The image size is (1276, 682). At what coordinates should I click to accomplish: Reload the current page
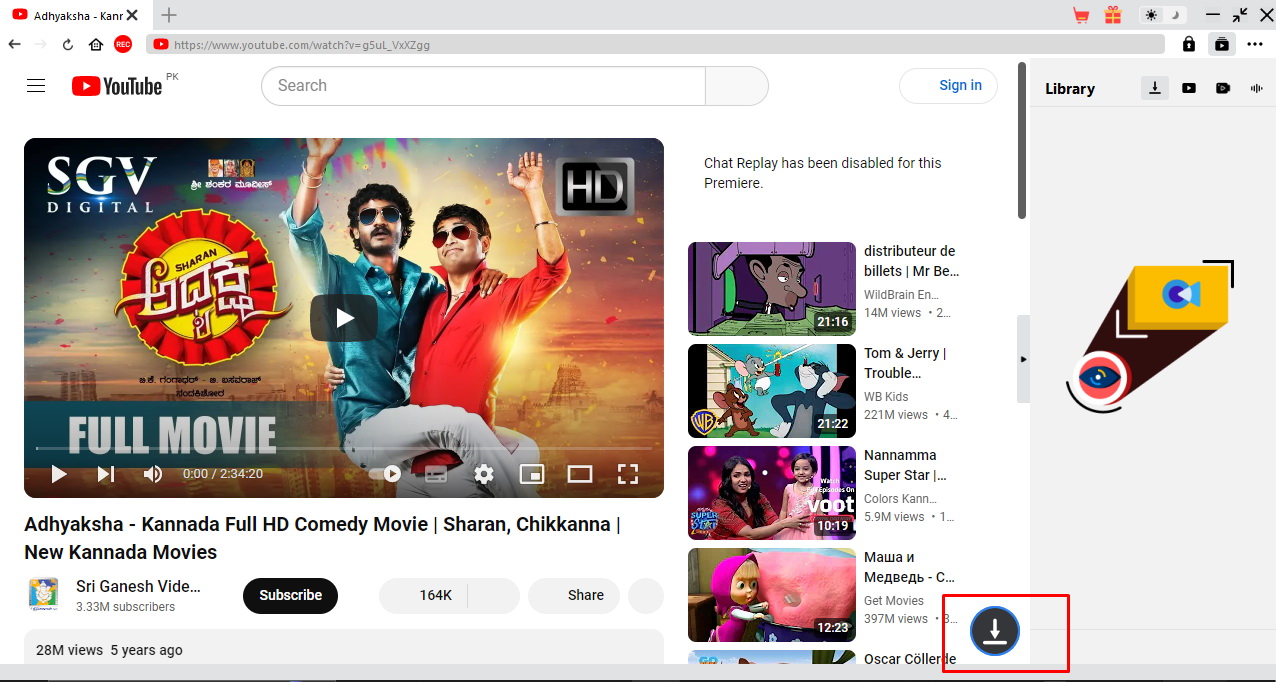(x=68, y=44)
